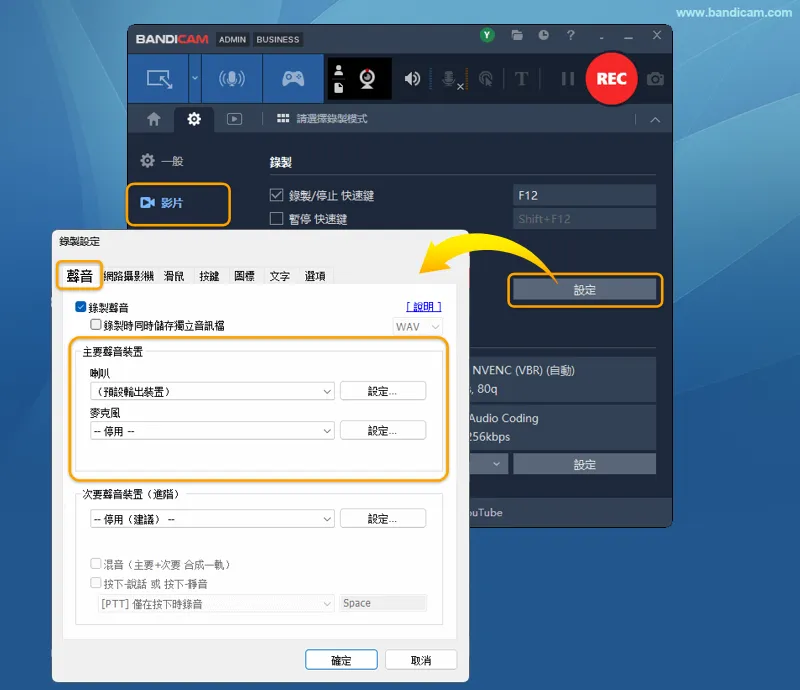Viewport: 800px width, 690px height.
Task: Toggle microphone muted icon in toolbar
Action: coord(451,79)
